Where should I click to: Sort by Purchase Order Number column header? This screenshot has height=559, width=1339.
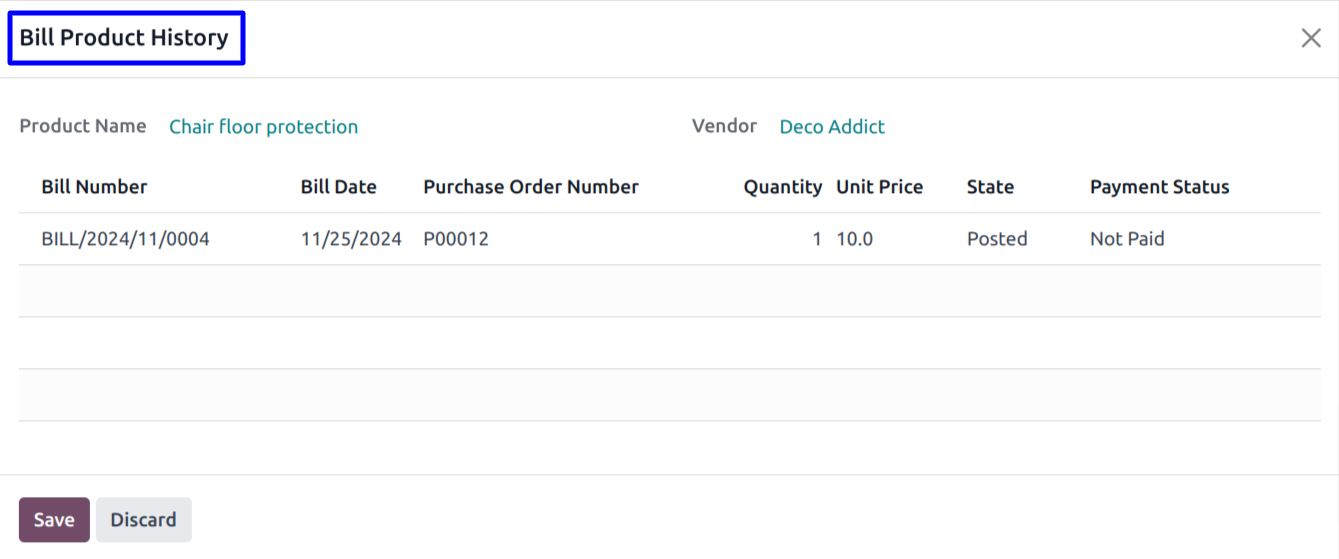530,187
